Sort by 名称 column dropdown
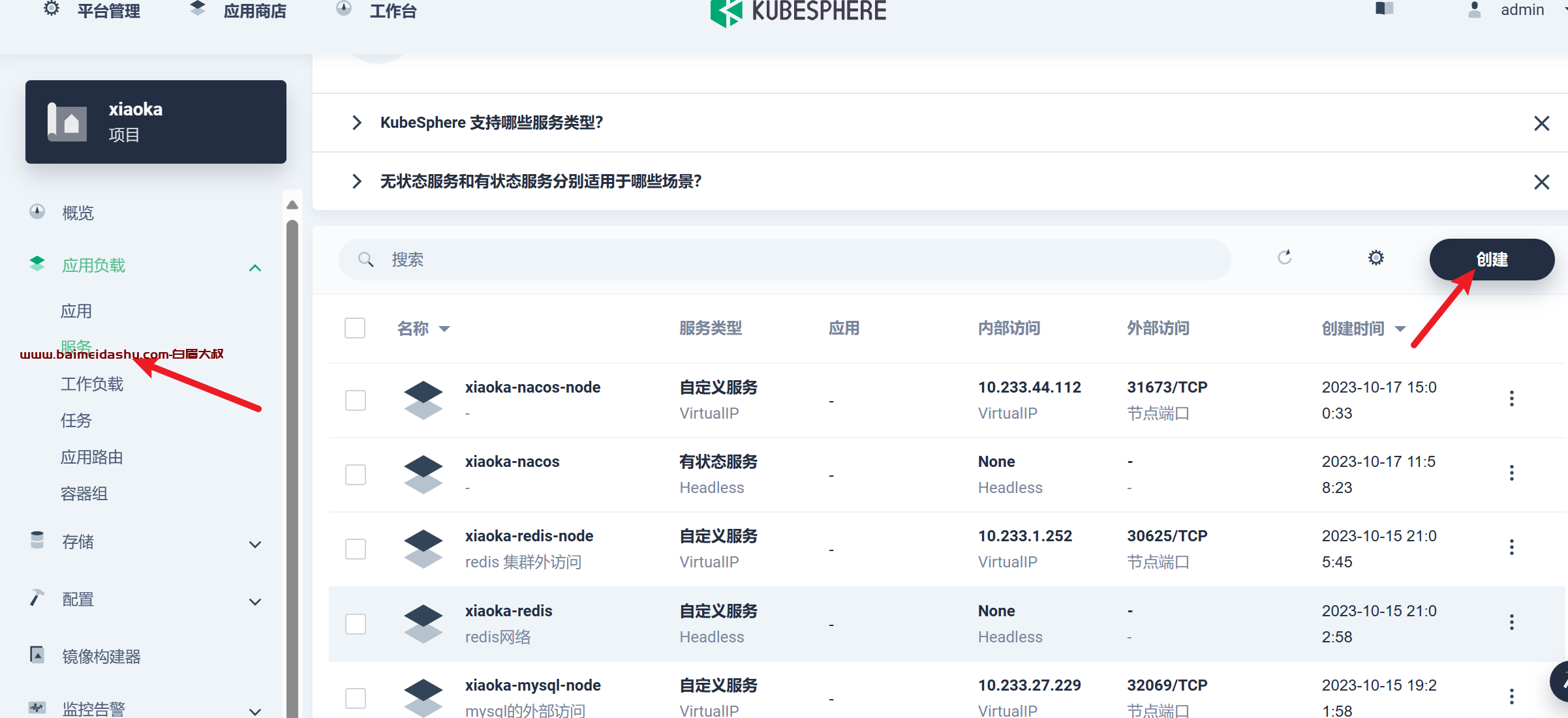Image resolution: width=1568 pixels, height=718 pixels. (444, 329)
